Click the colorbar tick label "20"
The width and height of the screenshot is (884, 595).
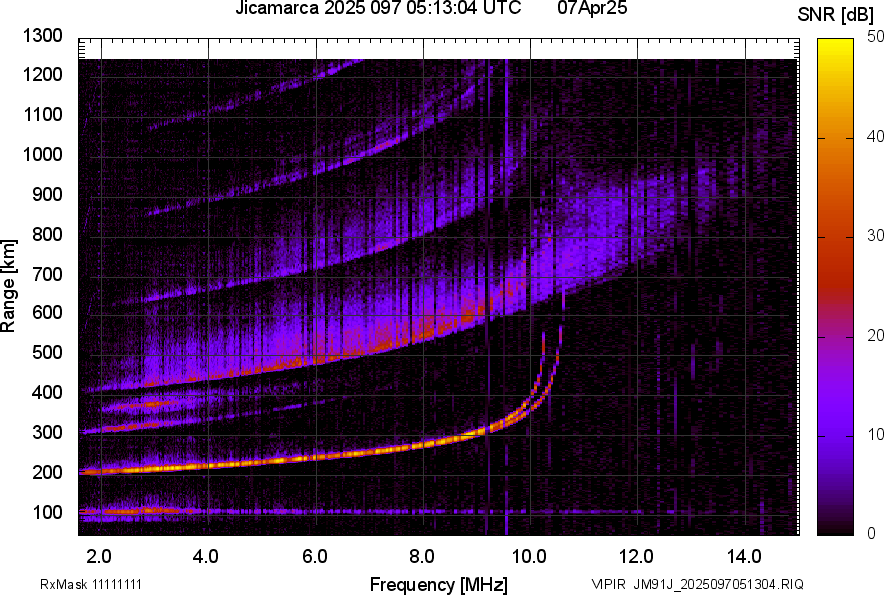point(876,335)
